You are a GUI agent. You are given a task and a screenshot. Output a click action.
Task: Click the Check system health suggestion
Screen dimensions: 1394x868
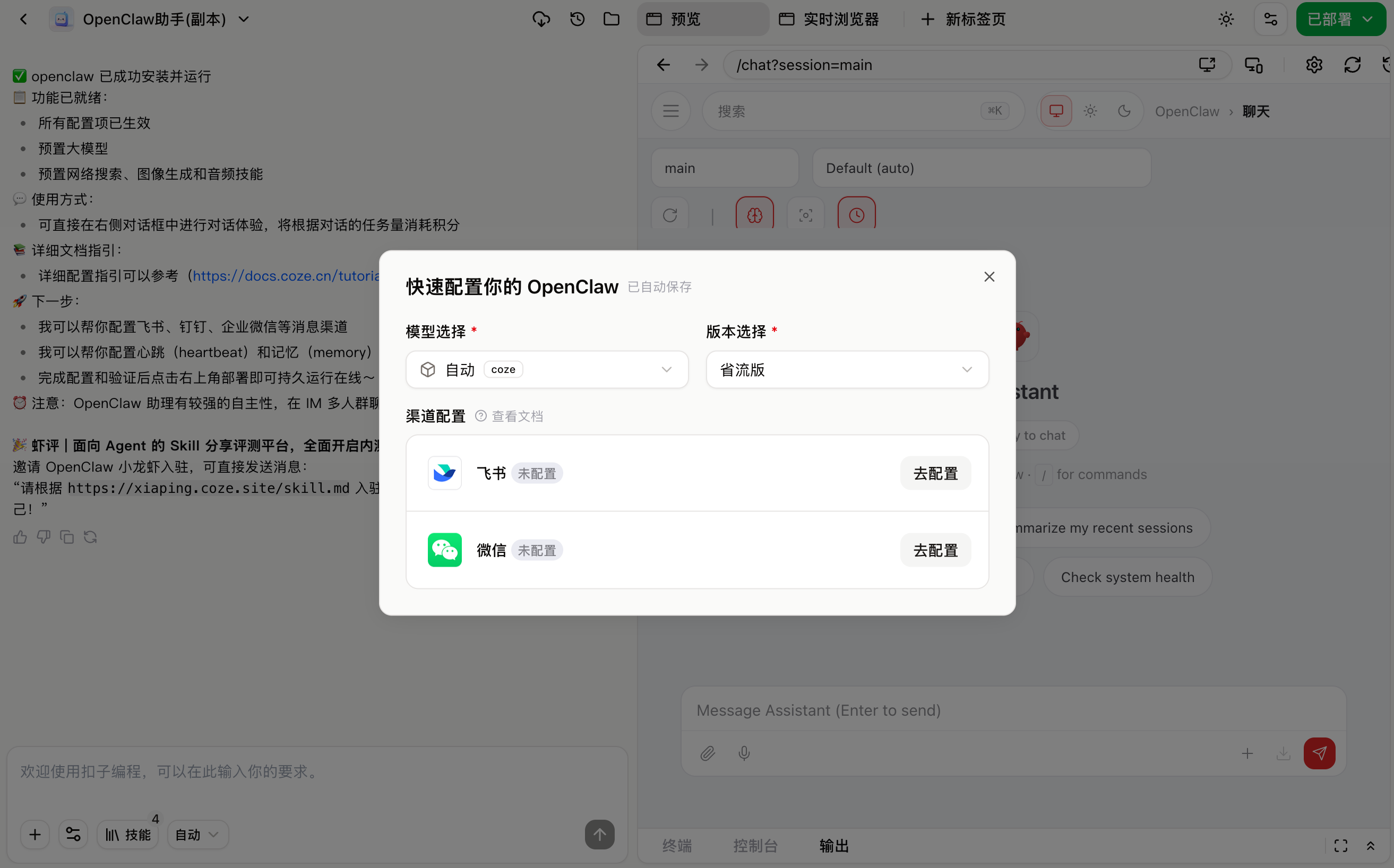[1128, 577]
